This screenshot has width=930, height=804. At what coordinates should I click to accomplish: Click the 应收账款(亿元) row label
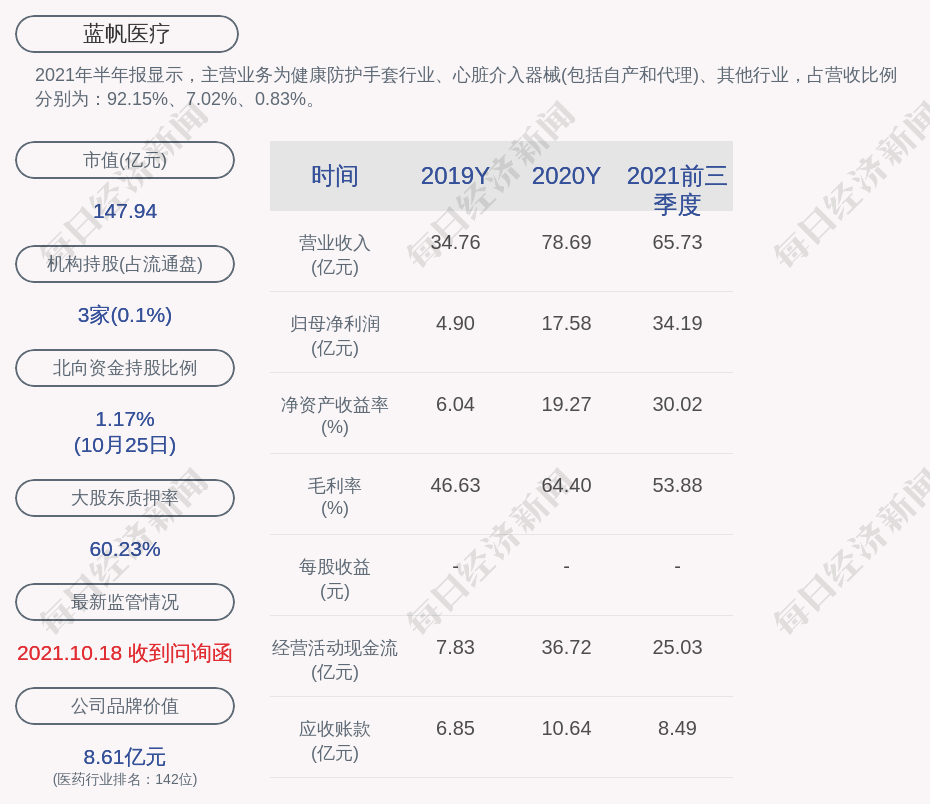pyautogui.click(x=335, y=741)
